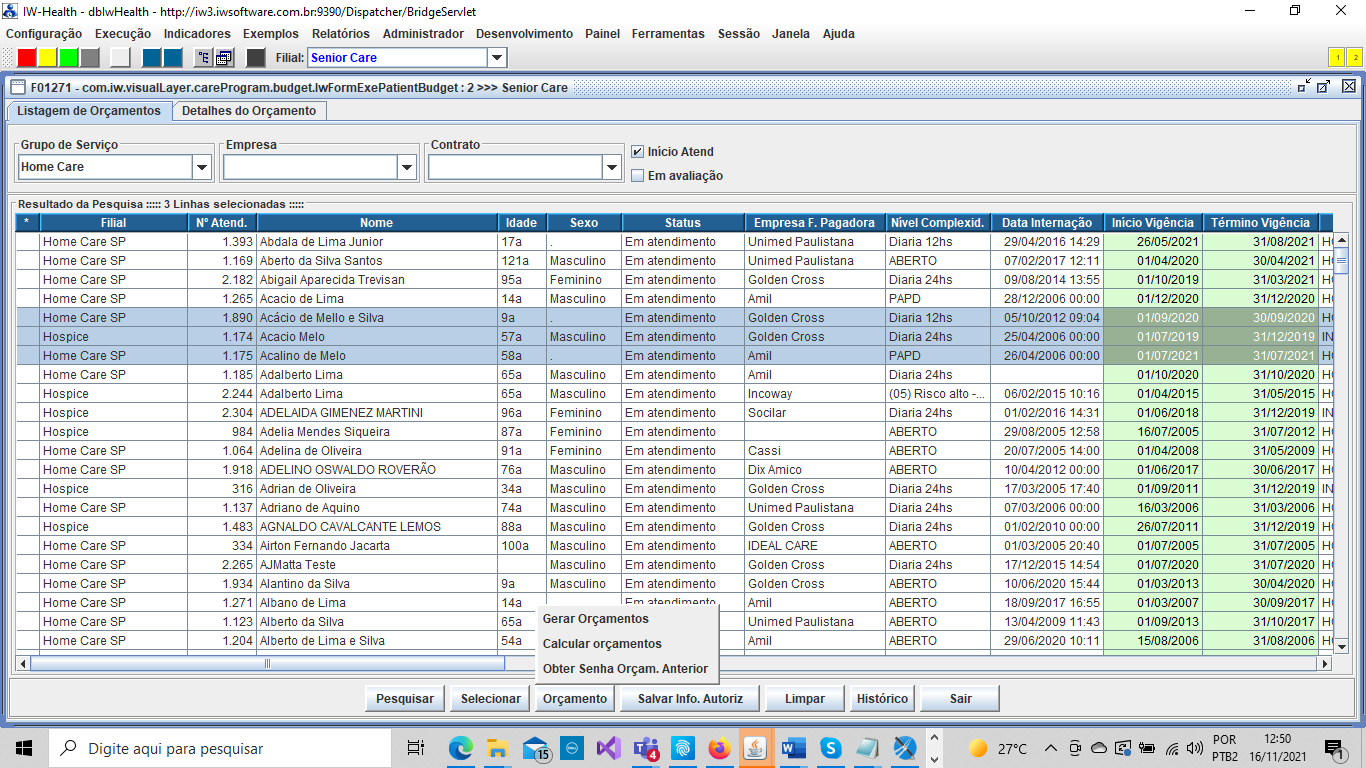Click the cascade windows toolbar icon
This screenshot has height=768, width=1366.
[x=225, y=57]
